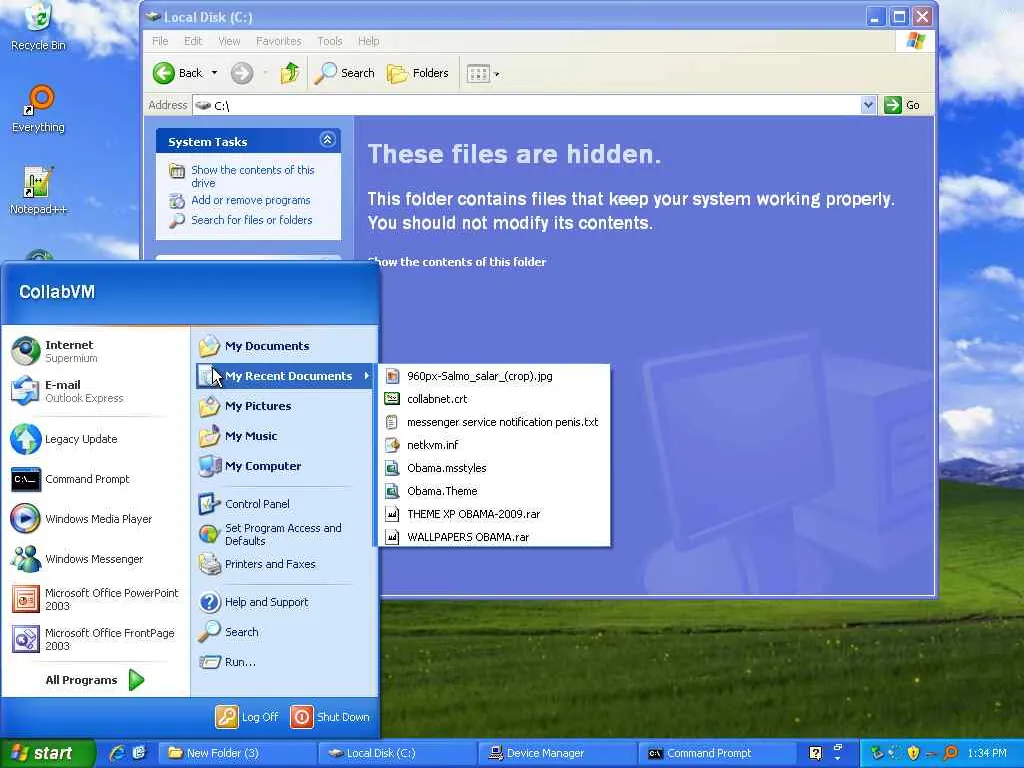Launch Internet Explorer quick launch icon

coord(118,753)
